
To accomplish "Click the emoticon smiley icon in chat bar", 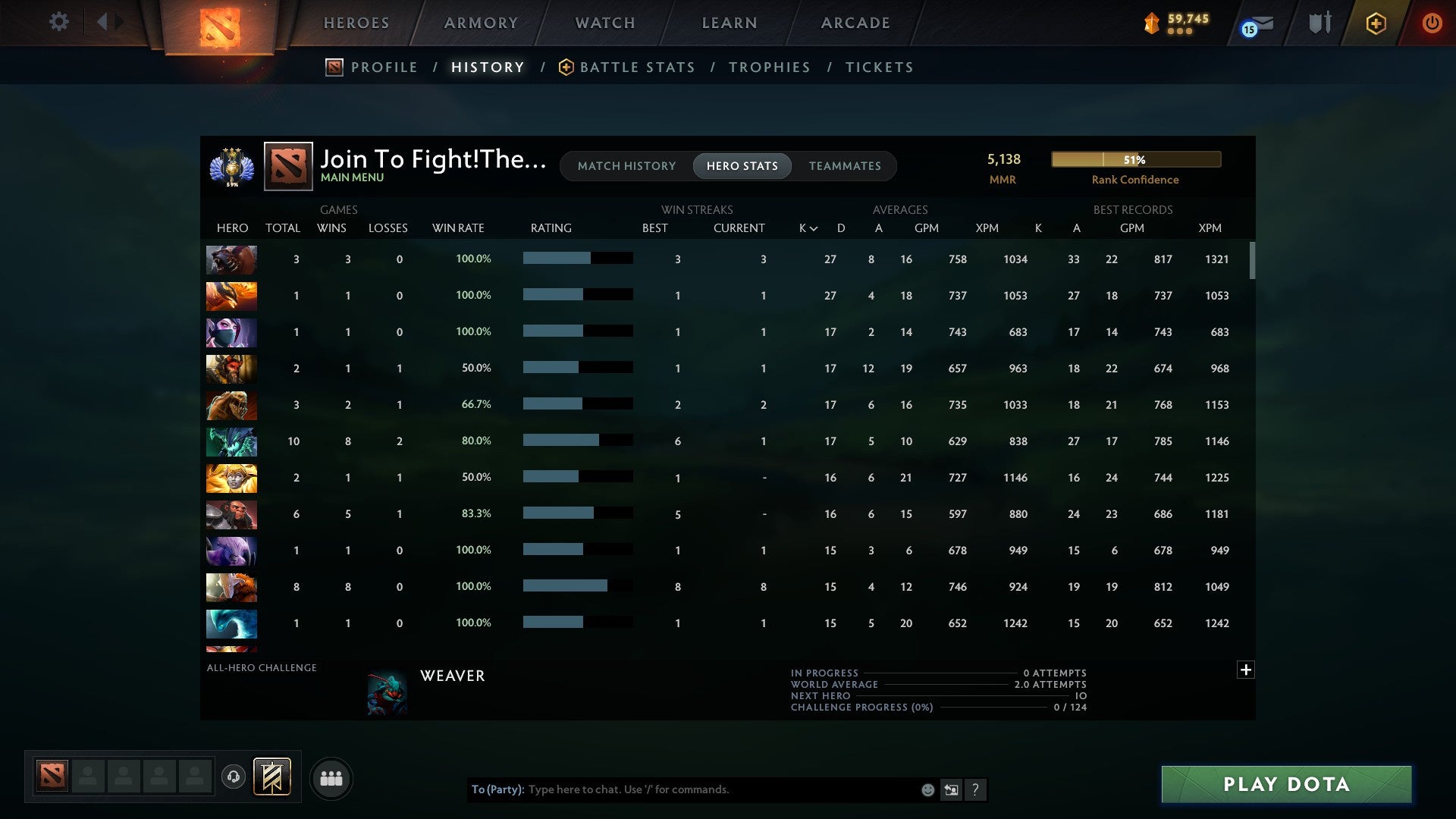I will 927,789.
